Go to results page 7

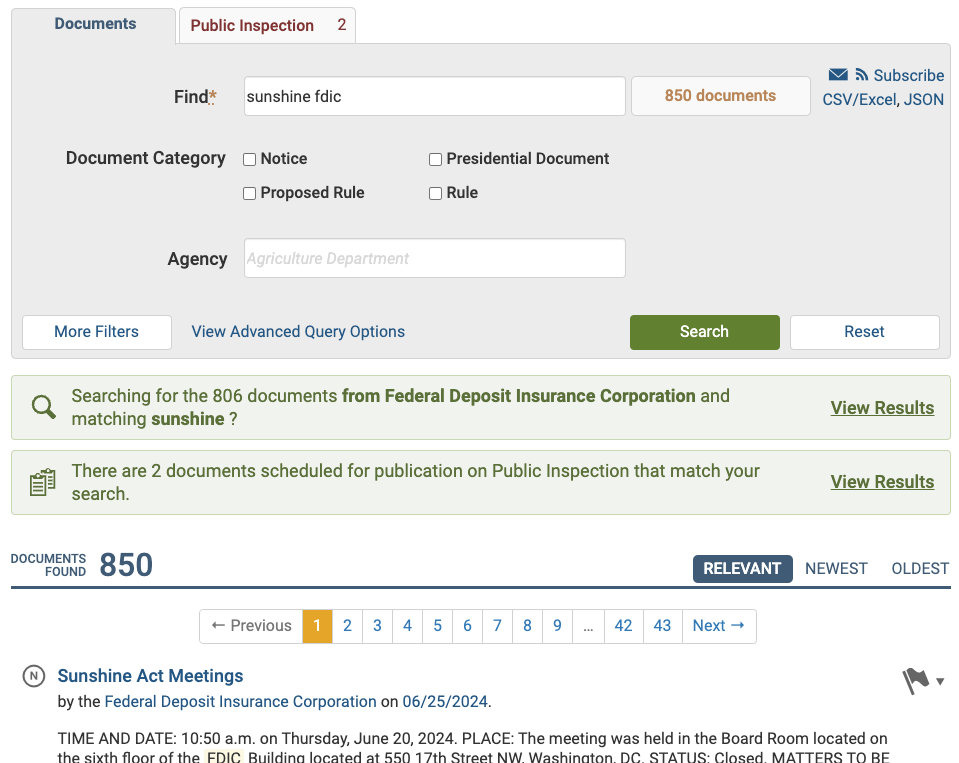click(497, 626)
